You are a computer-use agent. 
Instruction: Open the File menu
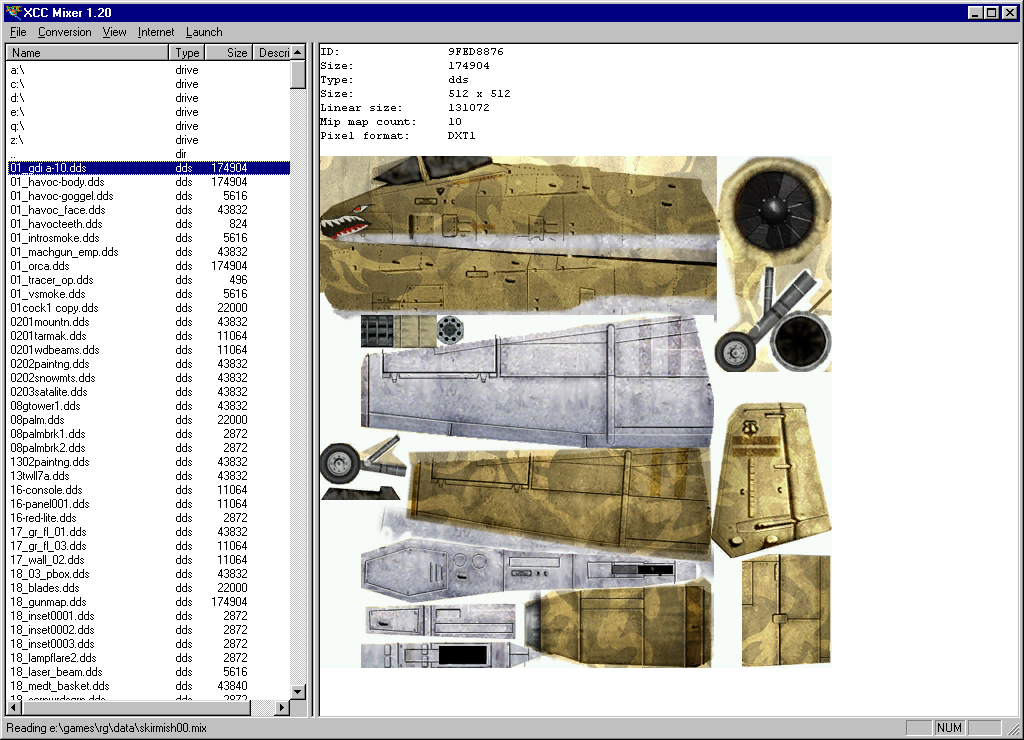18,32
